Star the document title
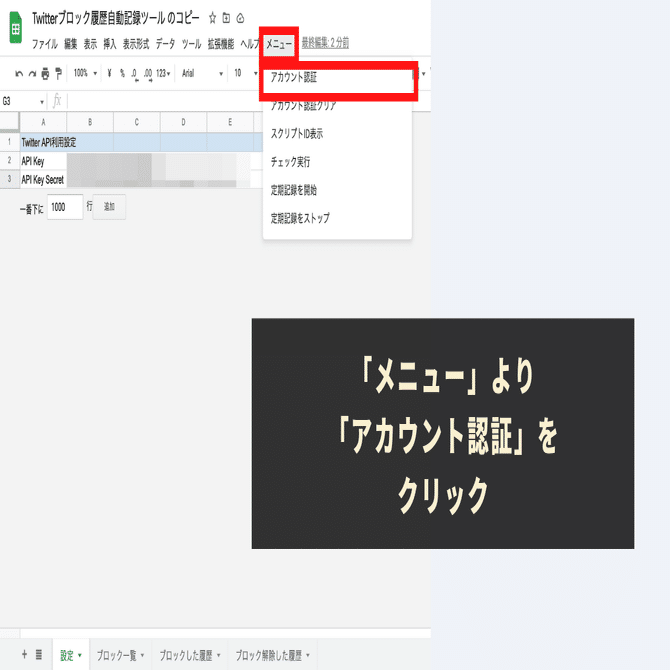The image size is (670, 670). (212, 18)
